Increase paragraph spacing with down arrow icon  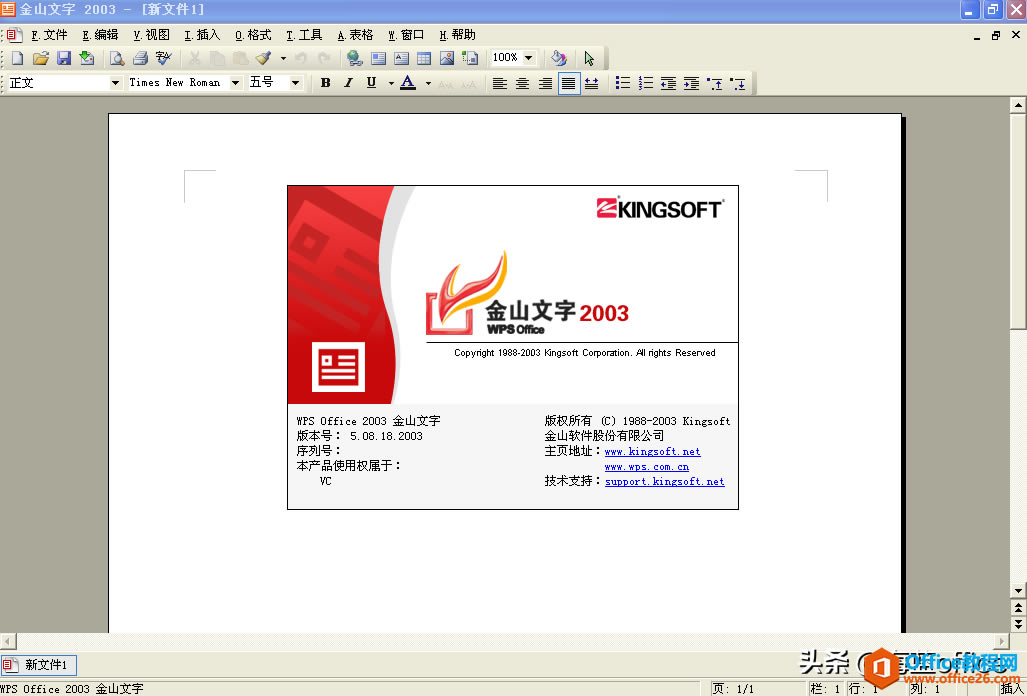click(x=738, y=83)
